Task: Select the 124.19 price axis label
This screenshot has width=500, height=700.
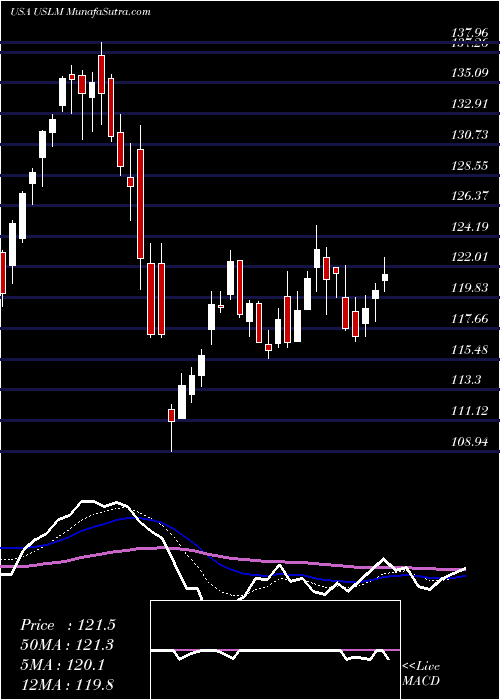Action: point(471,227)
